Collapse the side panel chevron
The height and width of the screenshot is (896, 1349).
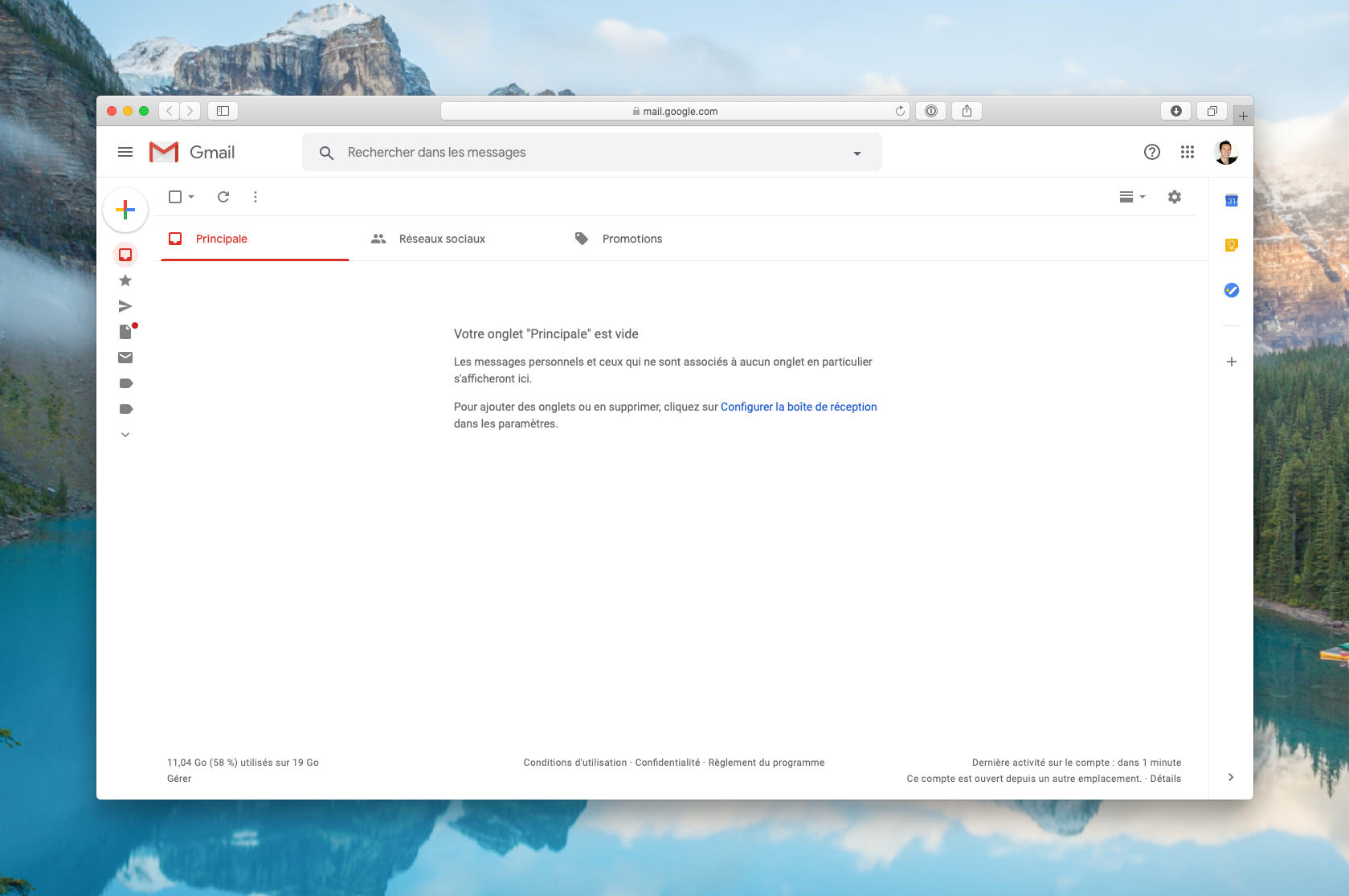click(1231, 777)
